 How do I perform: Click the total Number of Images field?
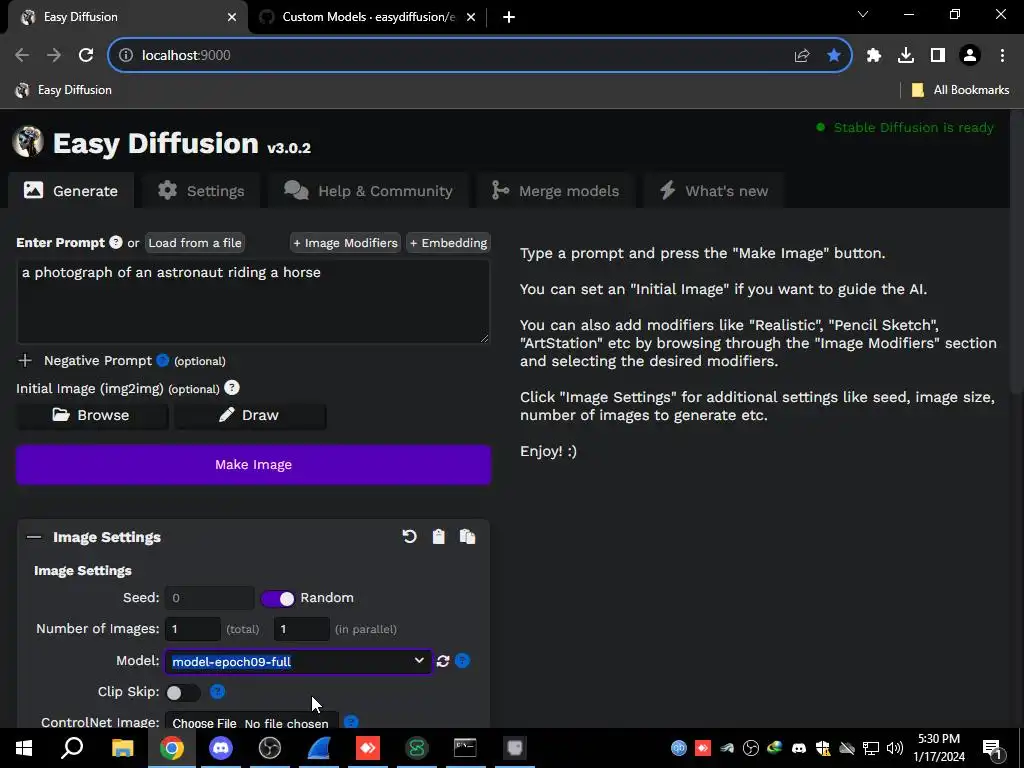point(193,629)
